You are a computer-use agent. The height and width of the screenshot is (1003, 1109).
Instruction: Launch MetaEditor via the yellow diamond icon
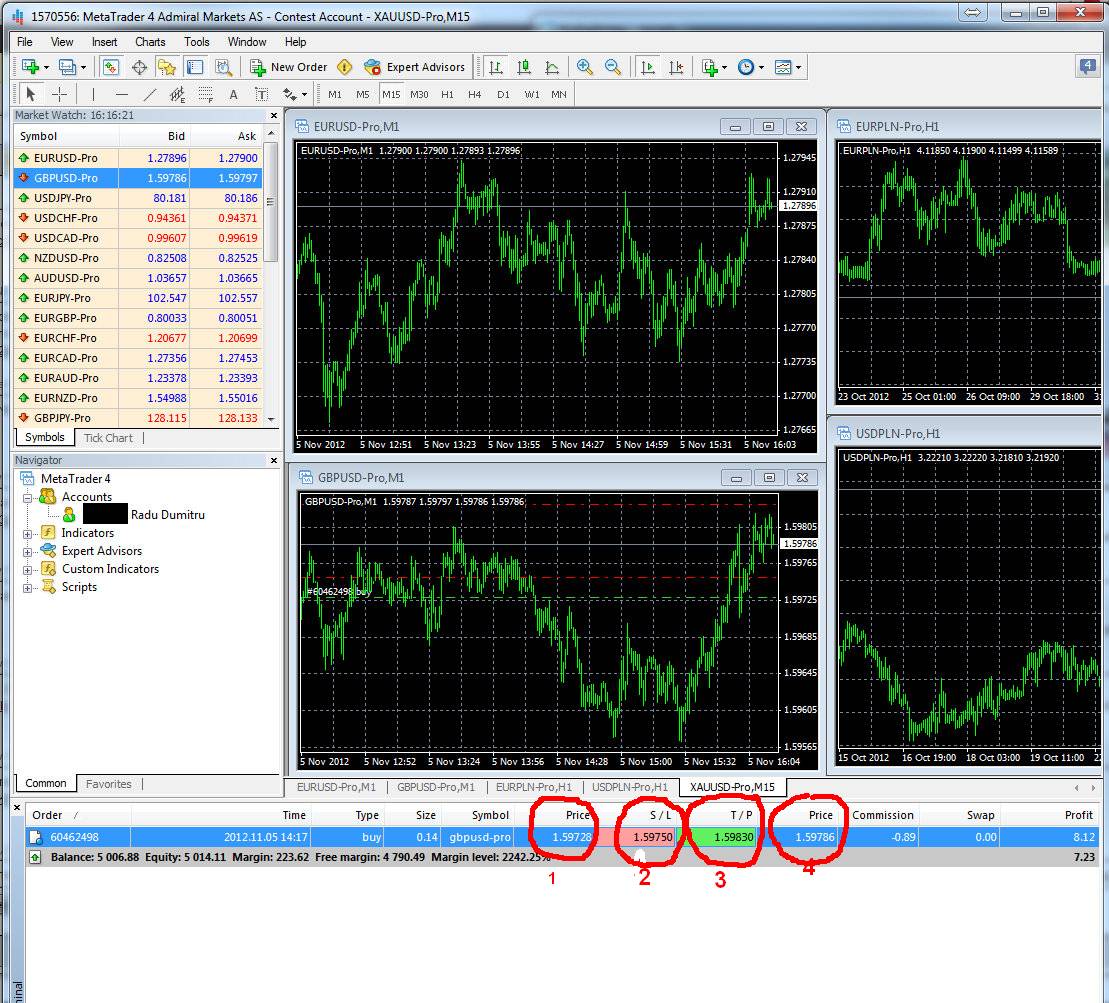click(x=344, y=67)
